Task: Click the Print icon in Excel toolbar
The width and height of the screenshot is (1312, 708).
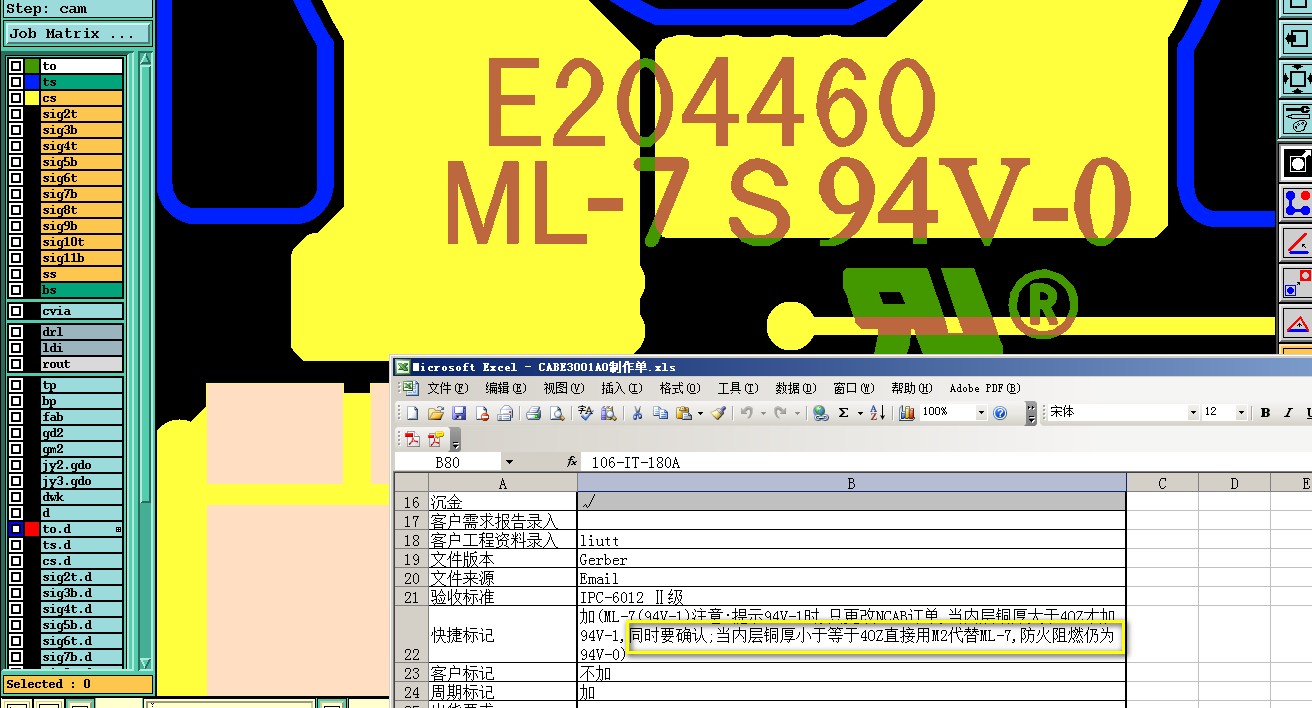Action: click(x=534, y=413)
